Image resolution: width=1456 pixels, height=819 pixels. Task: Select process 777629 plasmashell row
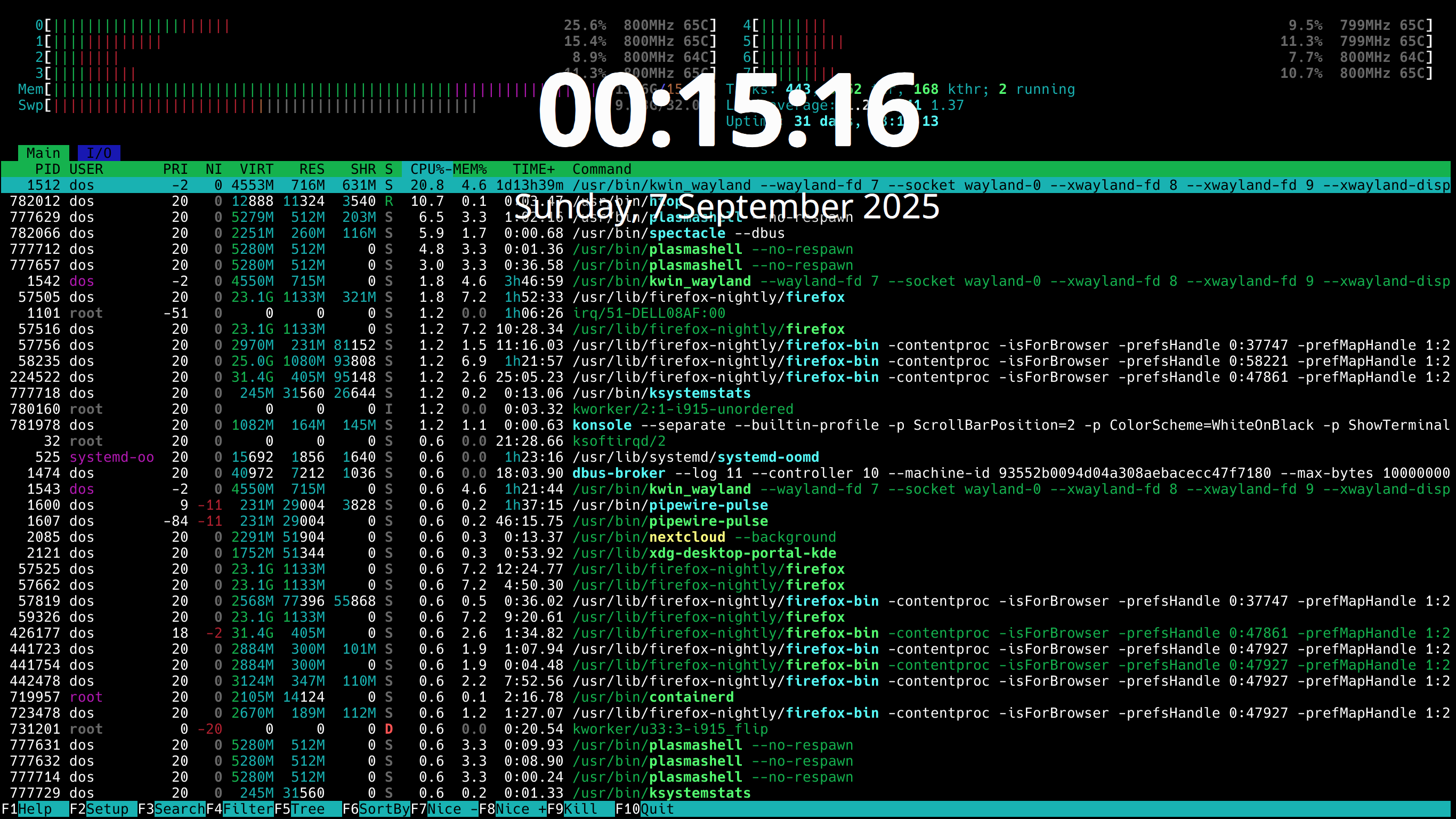[x=726, y=217]
